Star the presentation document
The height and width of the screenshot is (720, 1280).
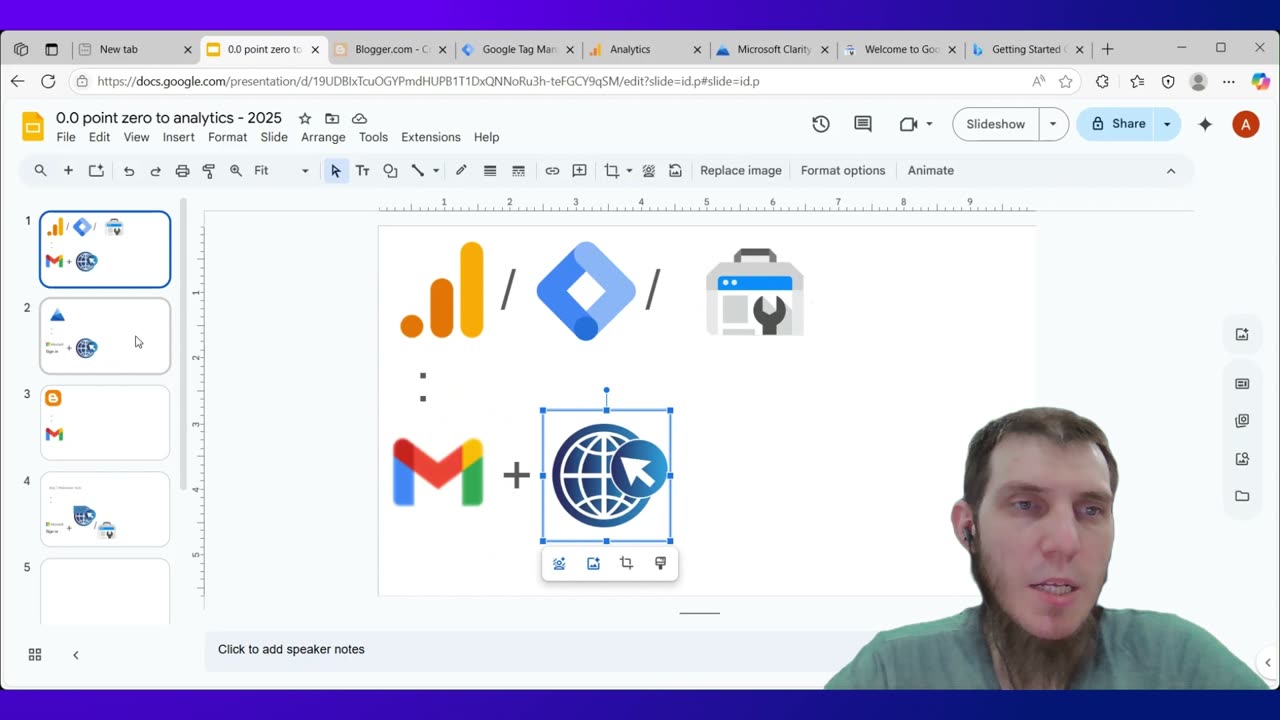pos(305,119)
